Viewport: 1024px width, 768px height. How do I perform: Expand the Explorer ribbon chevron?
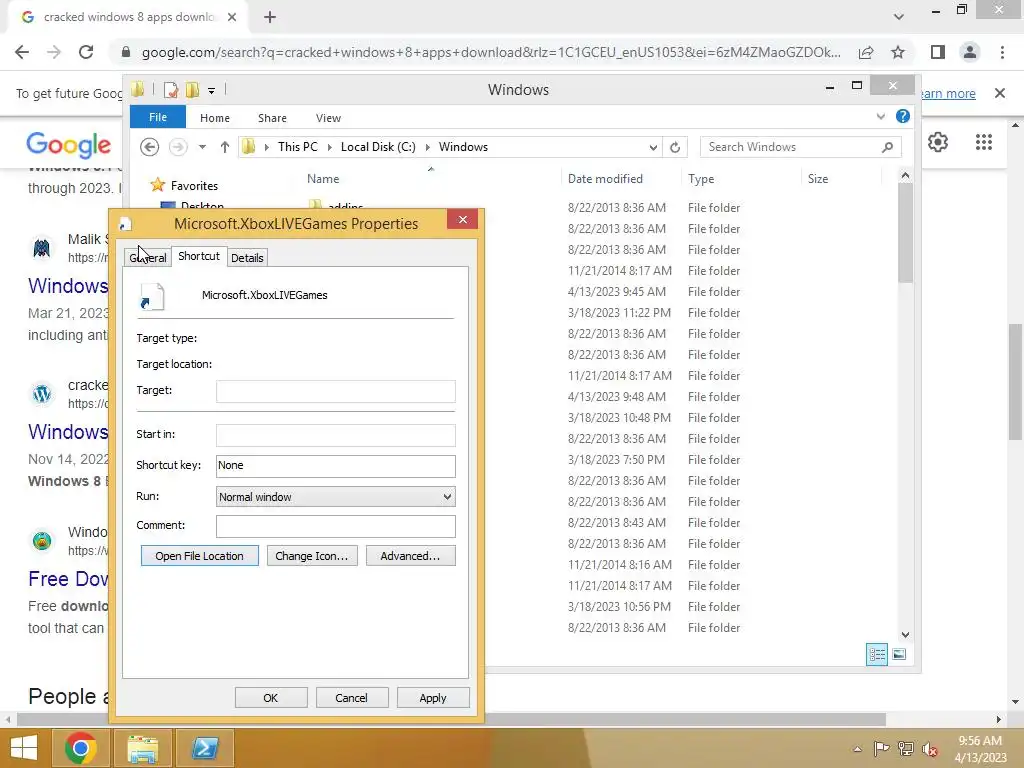(x=880, y=116)
